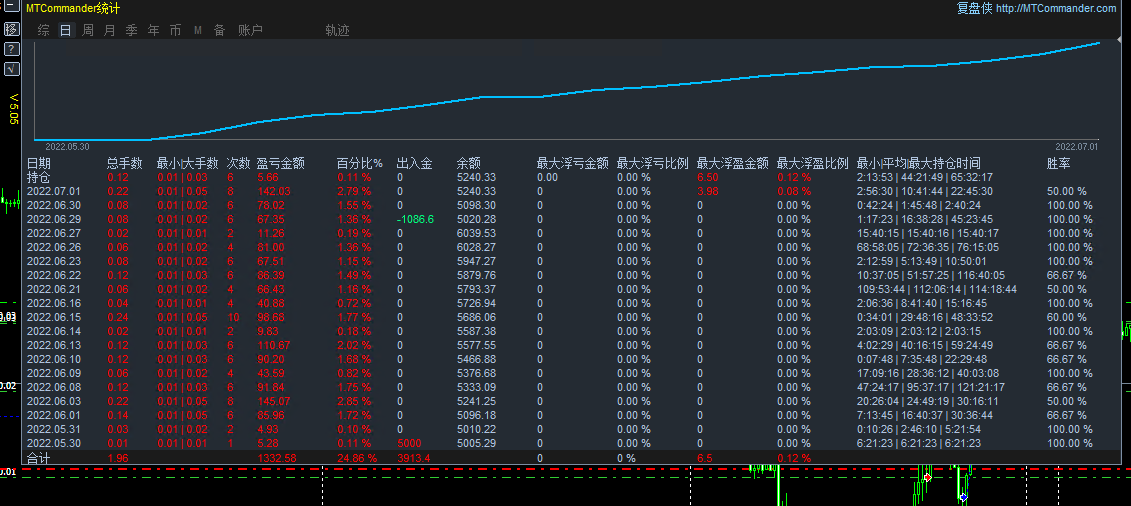
Task: Switch to the 周 weekly tab
Action: click(x=88, y=30)
